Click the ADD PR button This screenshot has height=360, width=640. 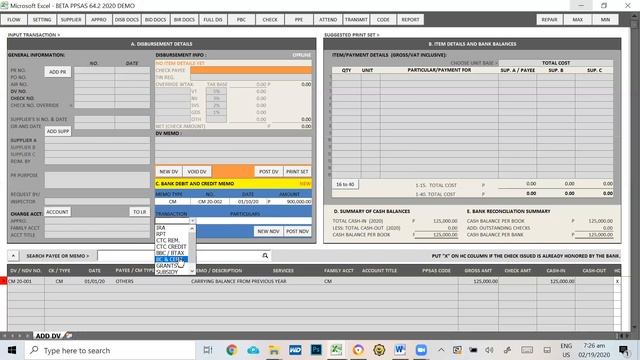pos(58,72)
